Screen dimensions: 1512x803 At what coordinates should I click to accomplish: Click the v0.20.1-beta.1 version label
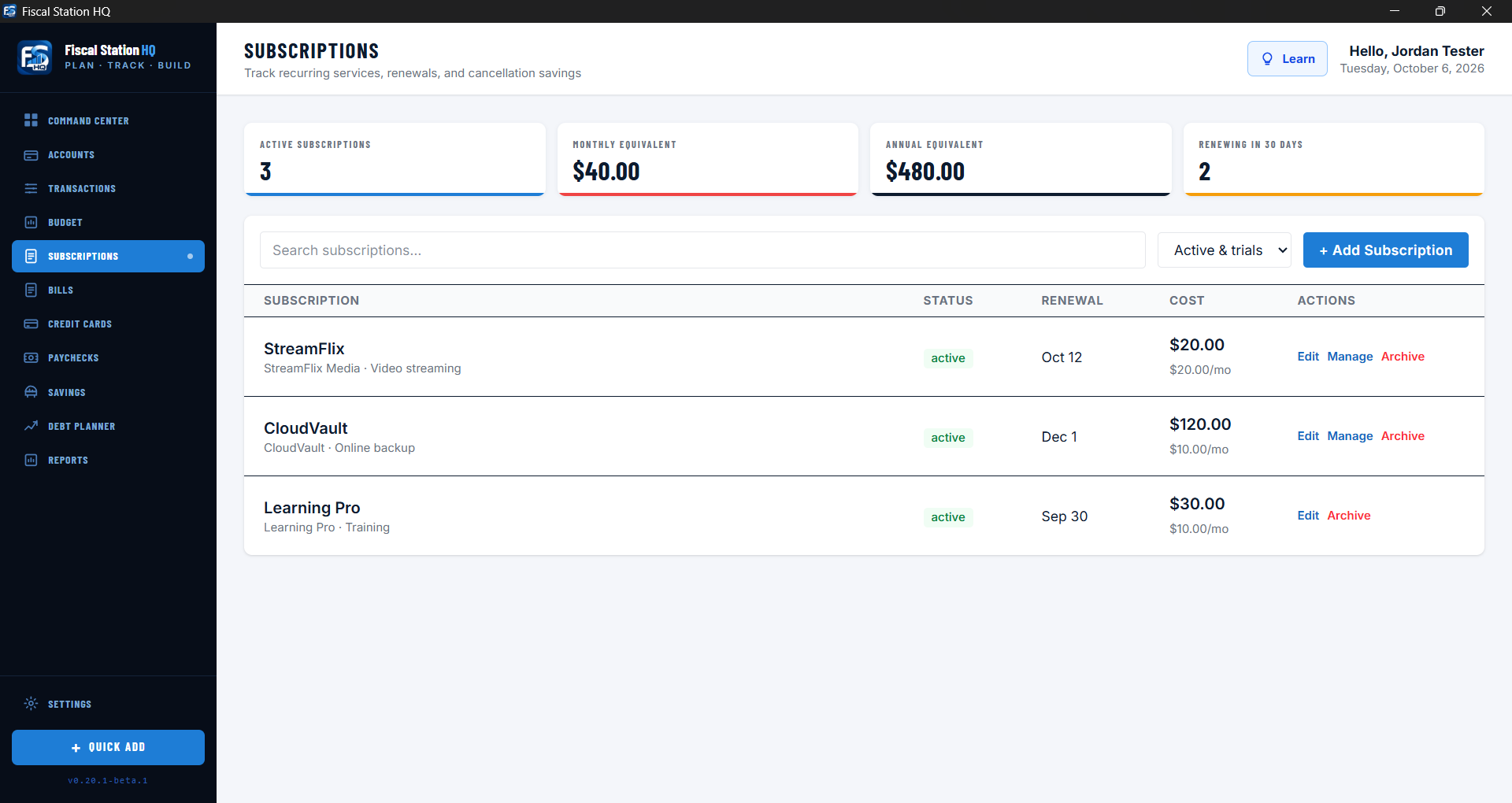(x=108, y=781)
